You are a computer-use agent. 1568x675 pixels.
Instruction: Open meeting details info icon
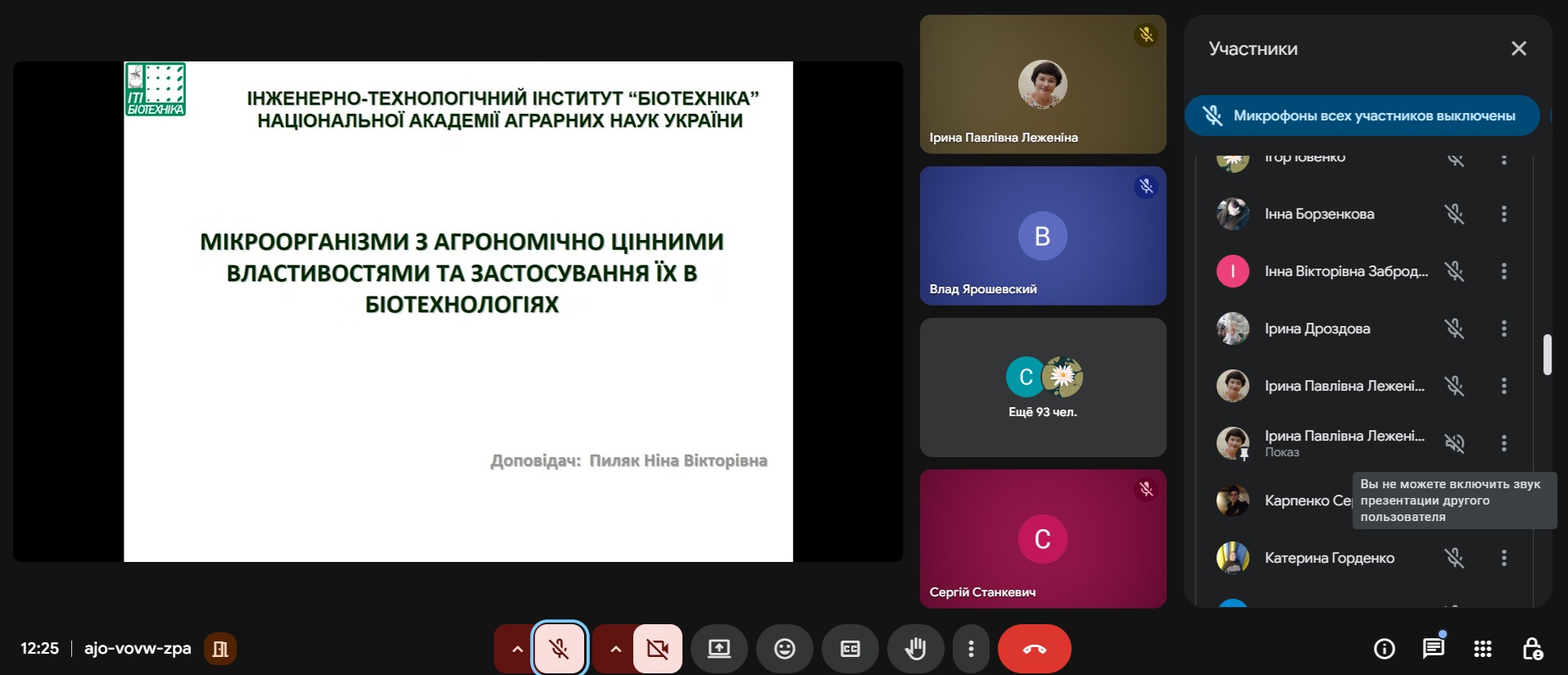(x=1384, y=649)
